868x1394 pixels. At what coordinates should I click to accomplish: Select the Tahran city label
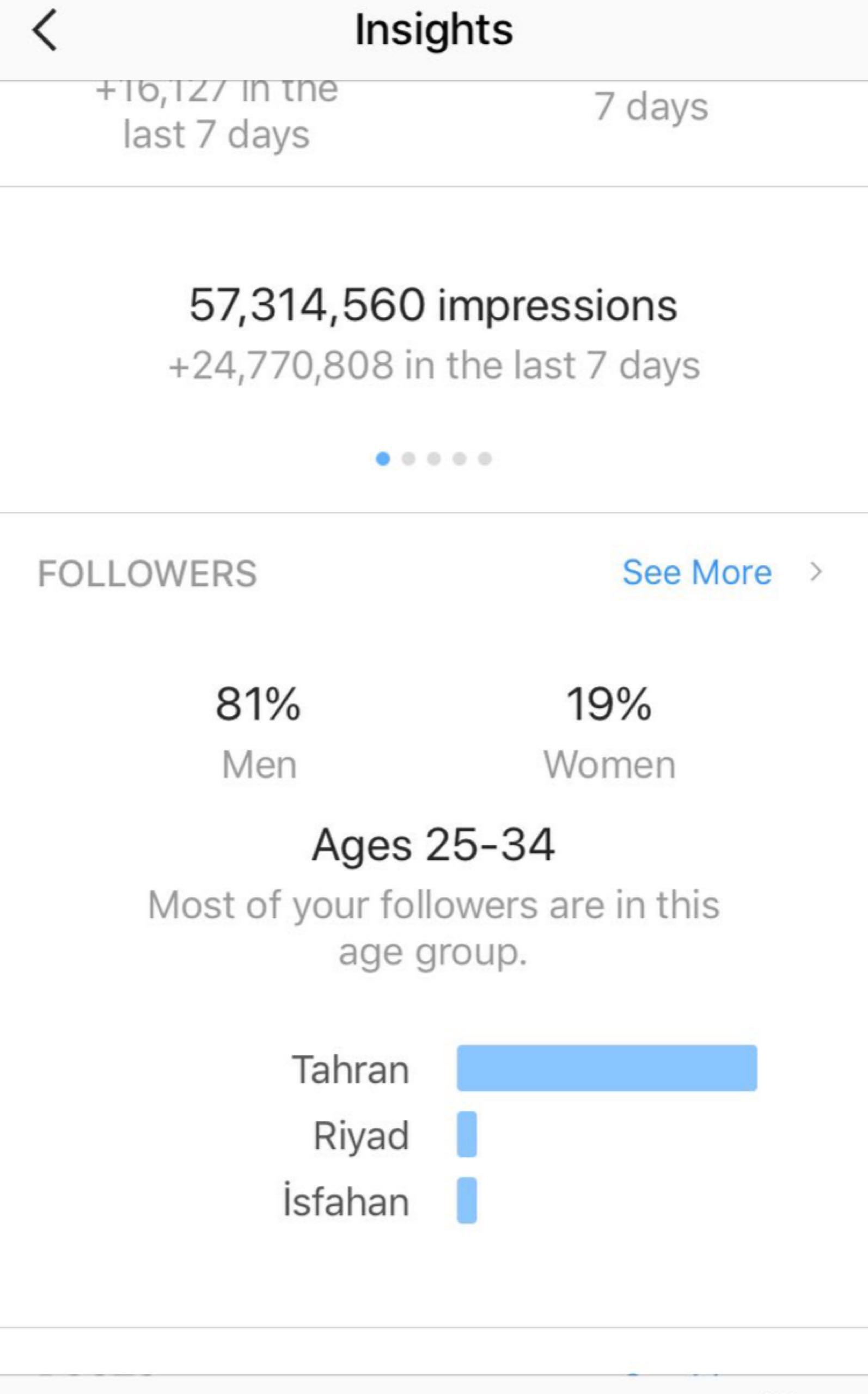[351, 1070]
